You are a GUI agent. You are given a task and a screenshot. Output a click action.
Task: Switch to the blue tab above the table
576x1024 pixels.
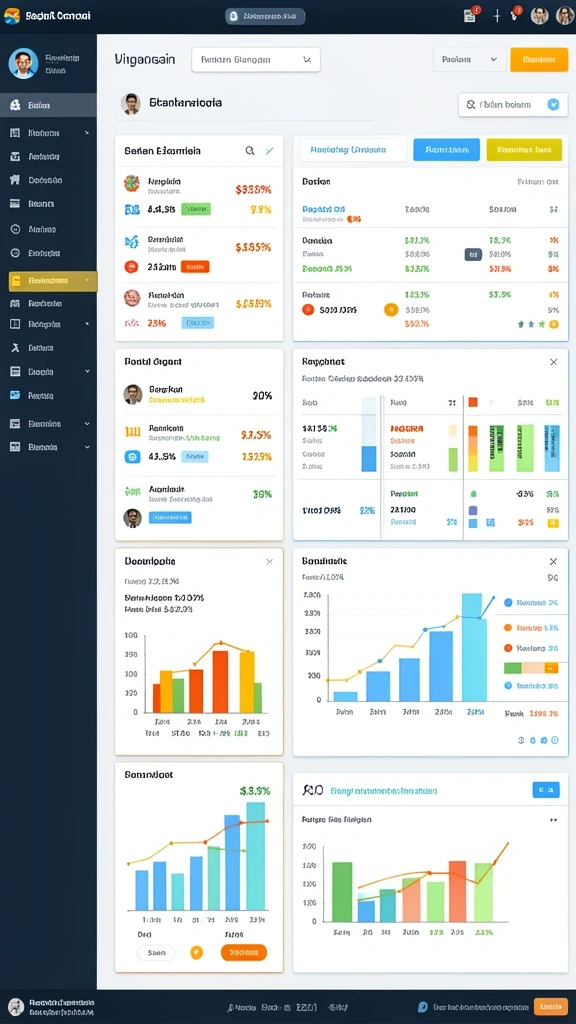[447, 150]
